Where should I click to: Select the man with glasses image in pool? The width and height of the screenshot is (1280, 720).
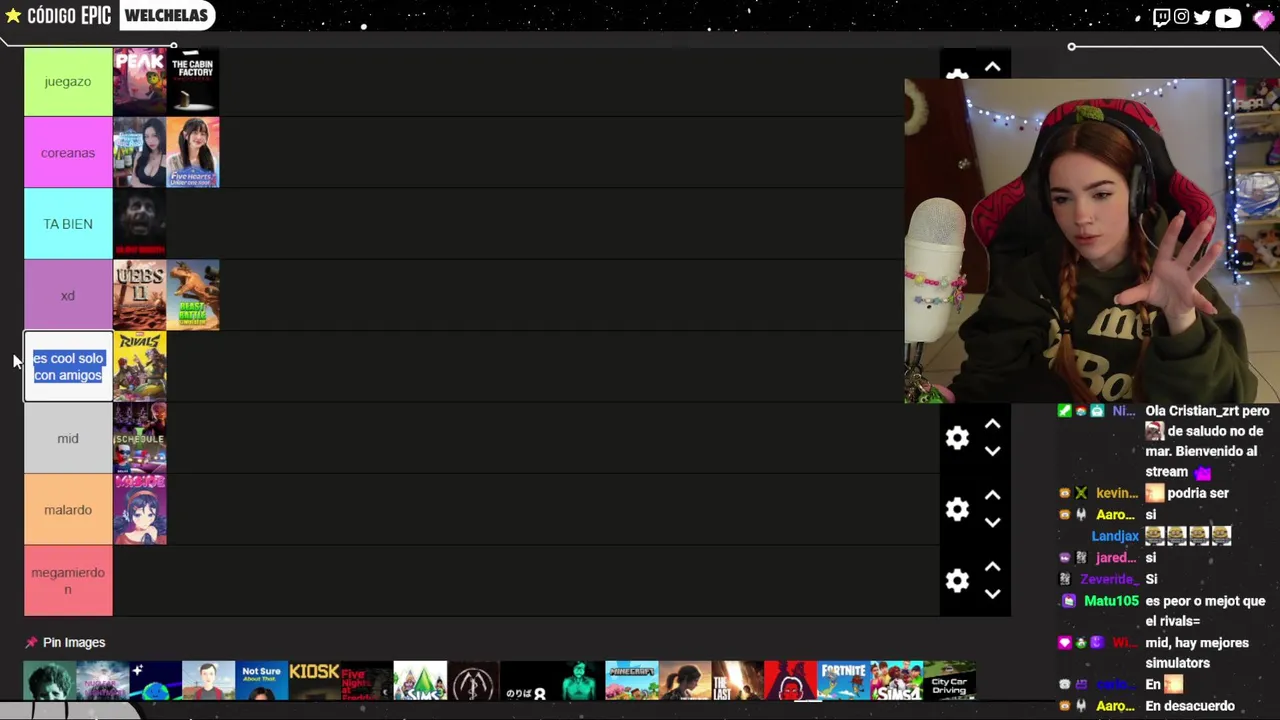209,680
